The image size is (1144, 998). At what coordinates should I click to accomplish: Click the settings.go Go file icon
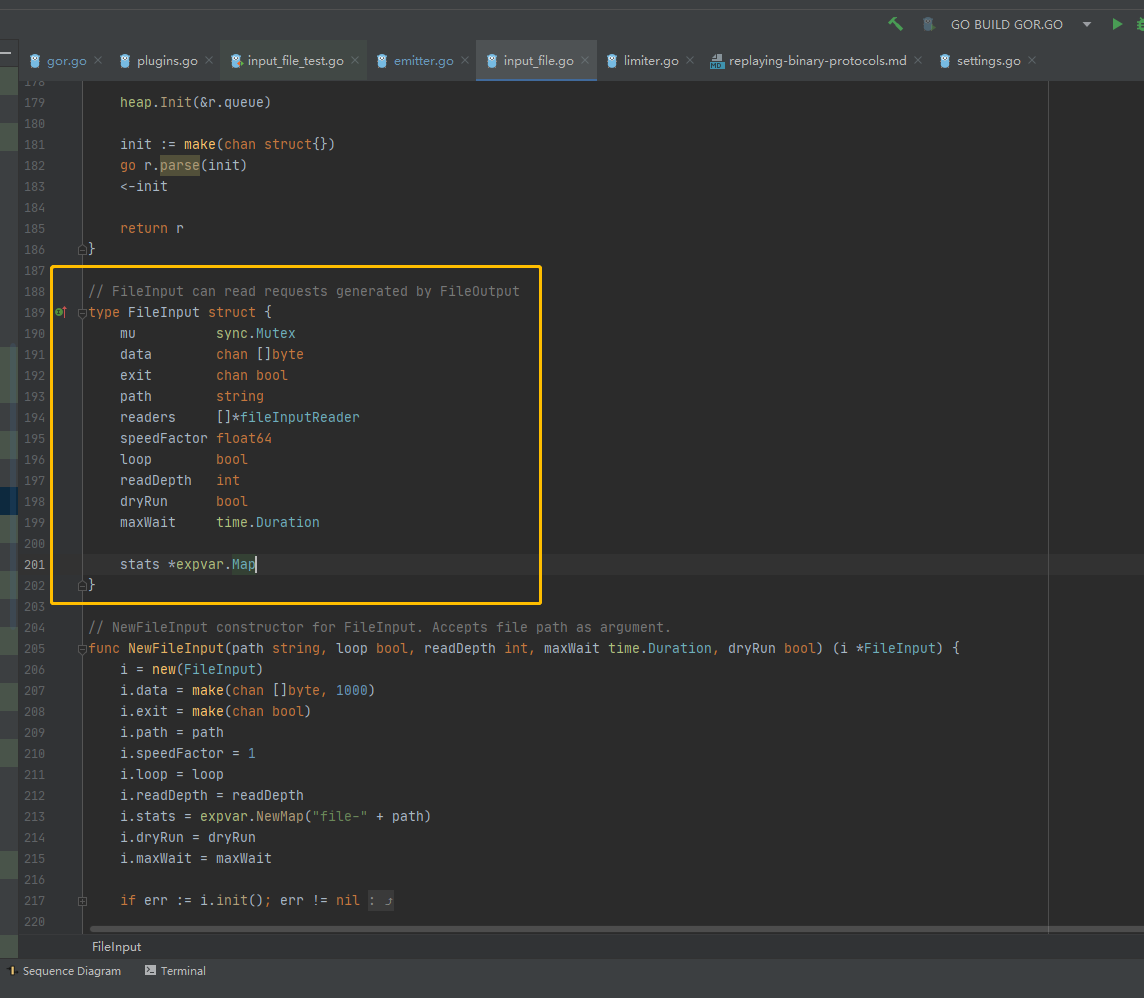944,61
